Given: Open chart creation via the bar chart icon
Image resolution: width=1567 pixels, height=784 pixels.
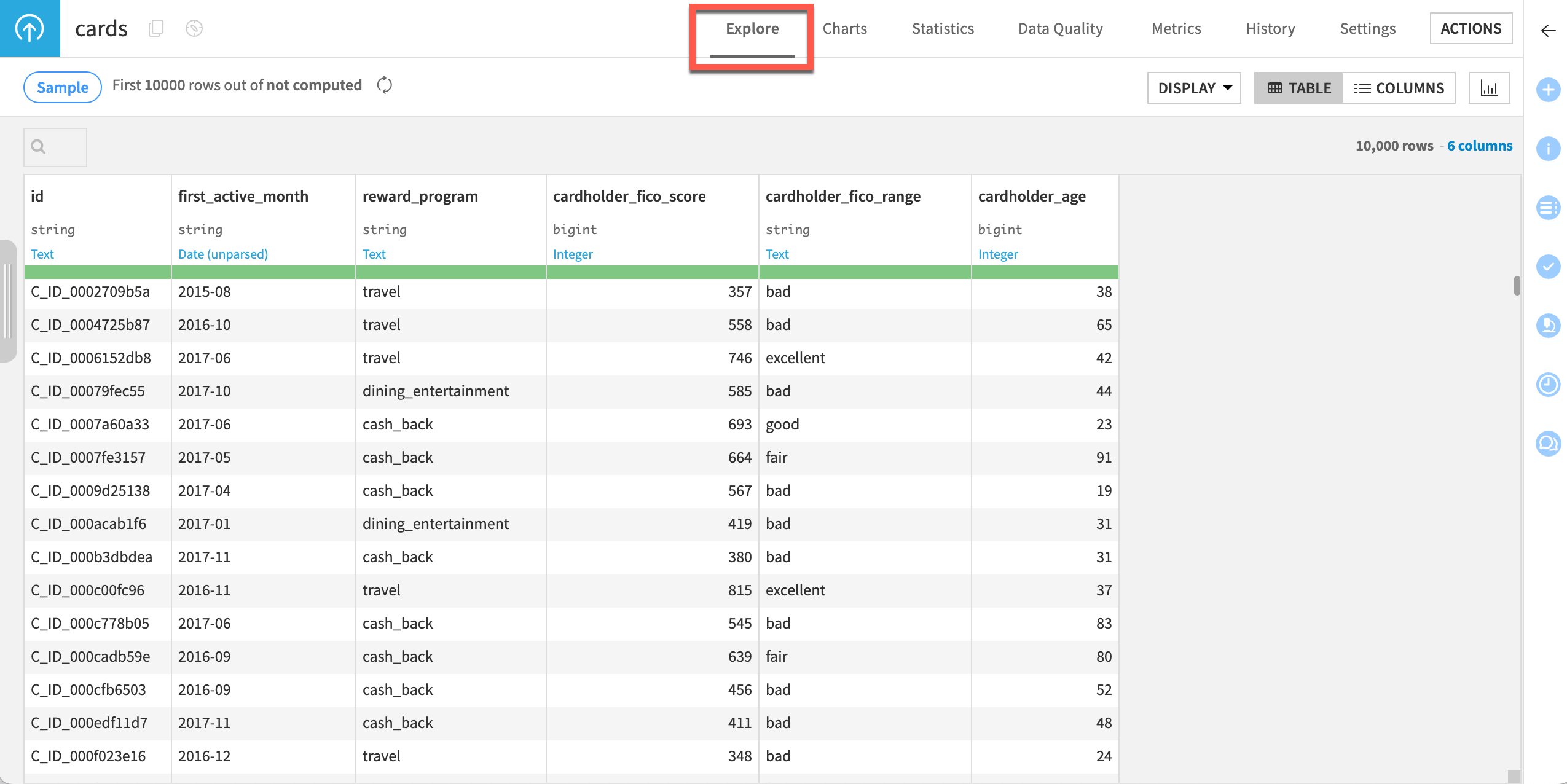Looking at the screenshot, I should (1490, 87).
